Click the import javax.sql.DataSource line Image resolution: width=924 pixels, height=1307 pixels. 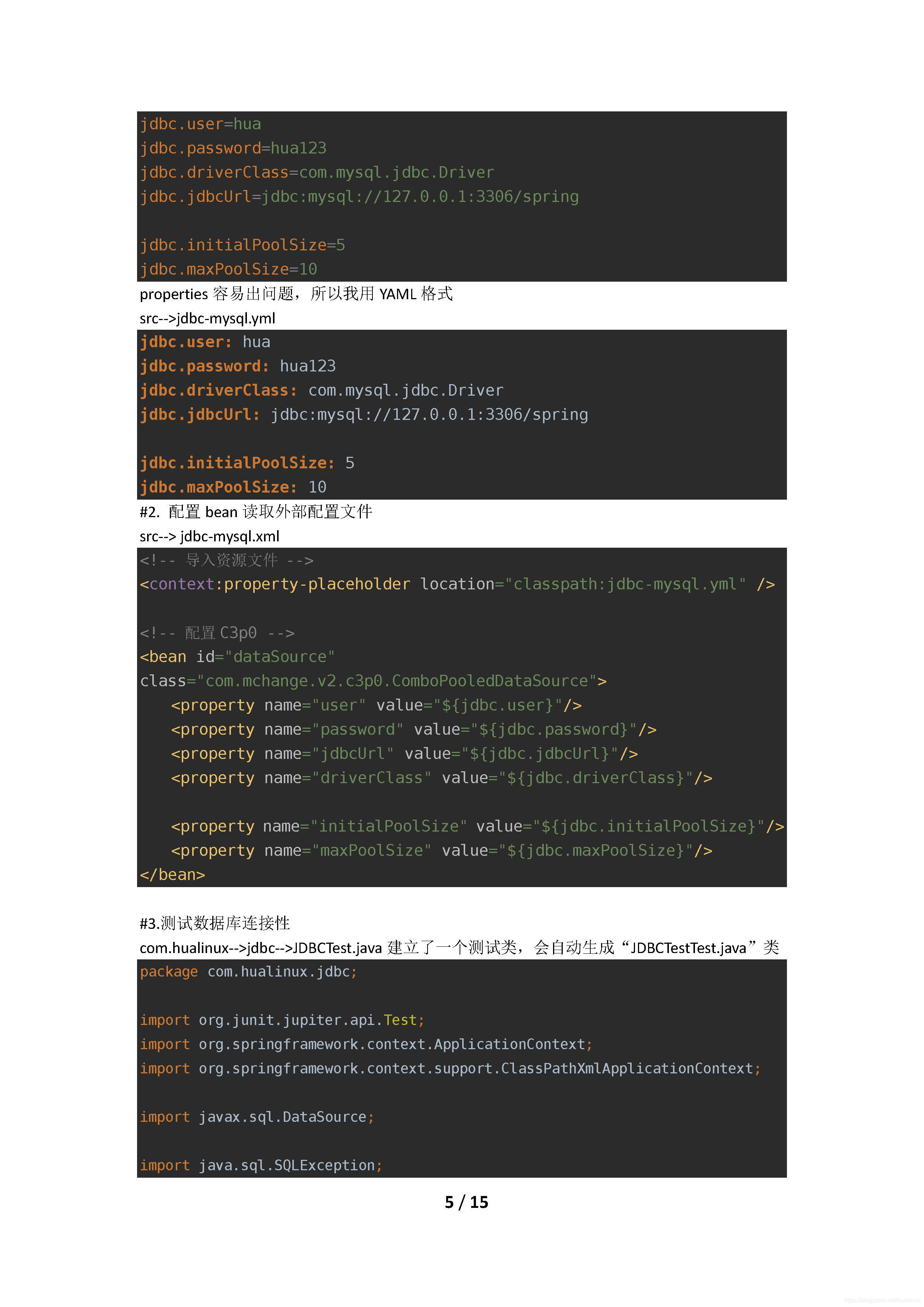coord(257,1117)
